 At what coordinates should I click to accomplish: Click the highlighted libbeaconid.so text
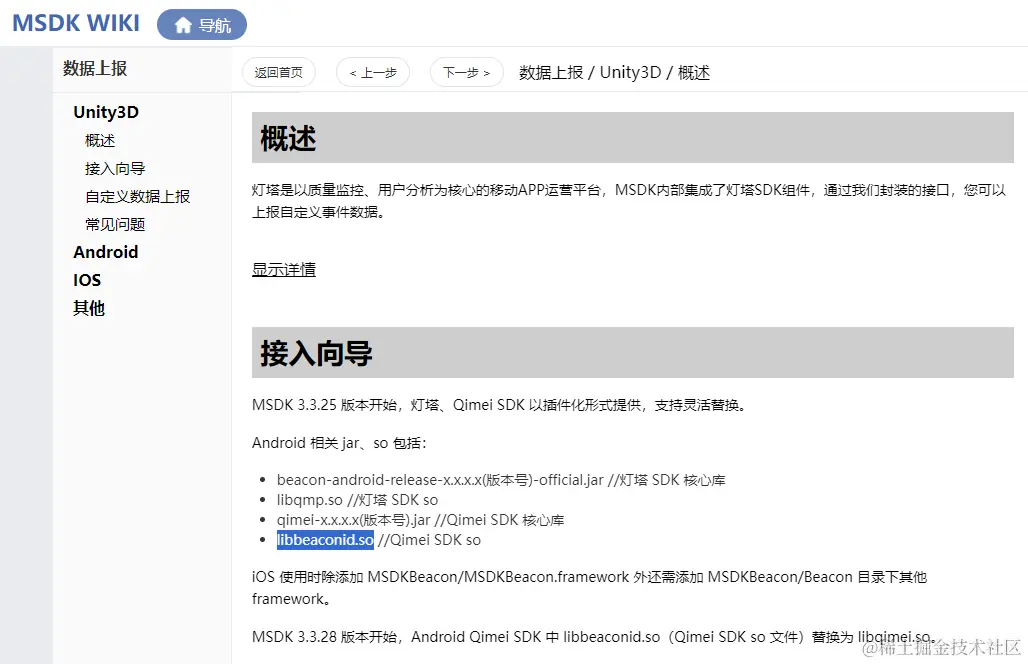pos(325,540)
